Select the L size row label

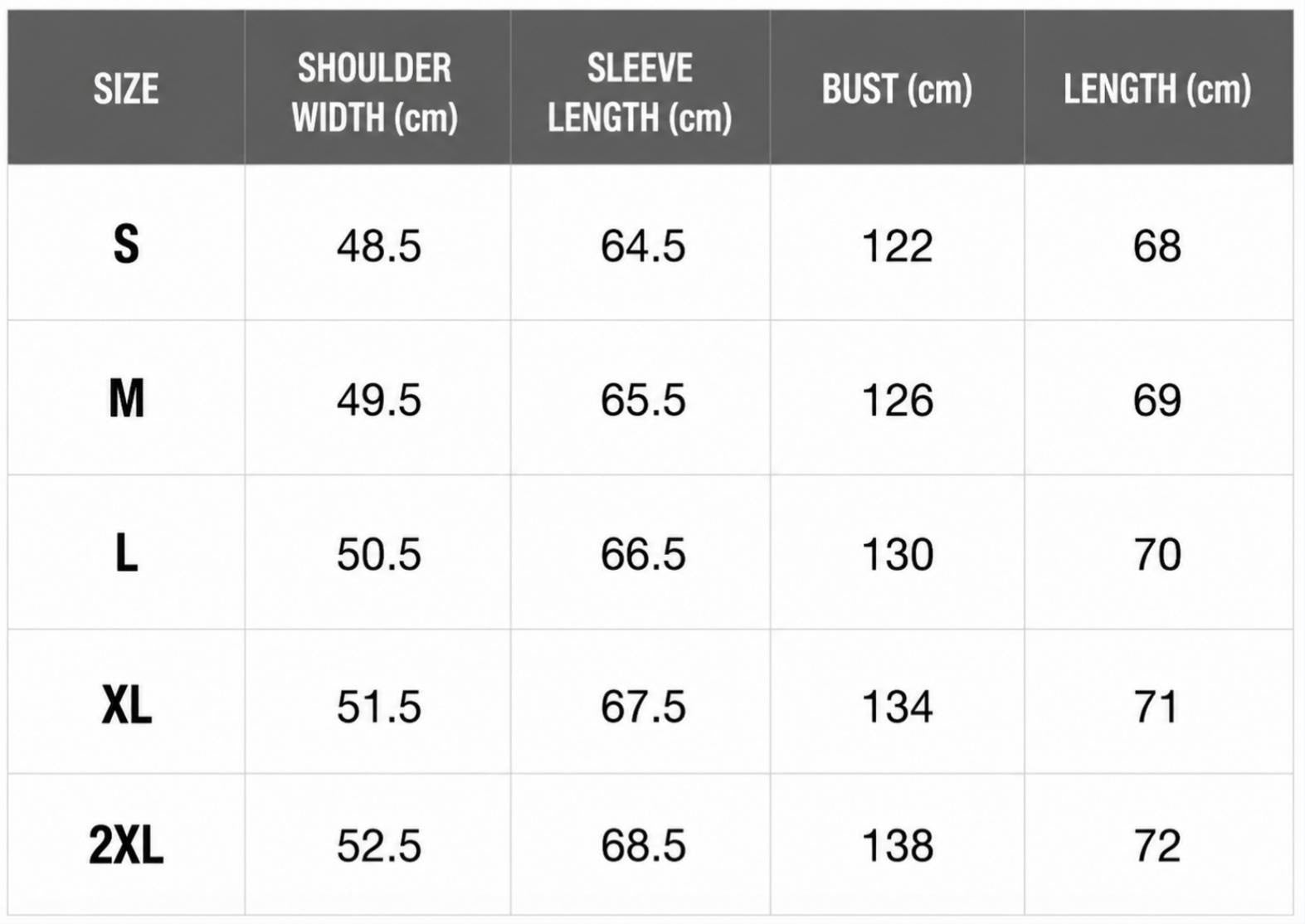click(x=126, y=553)
